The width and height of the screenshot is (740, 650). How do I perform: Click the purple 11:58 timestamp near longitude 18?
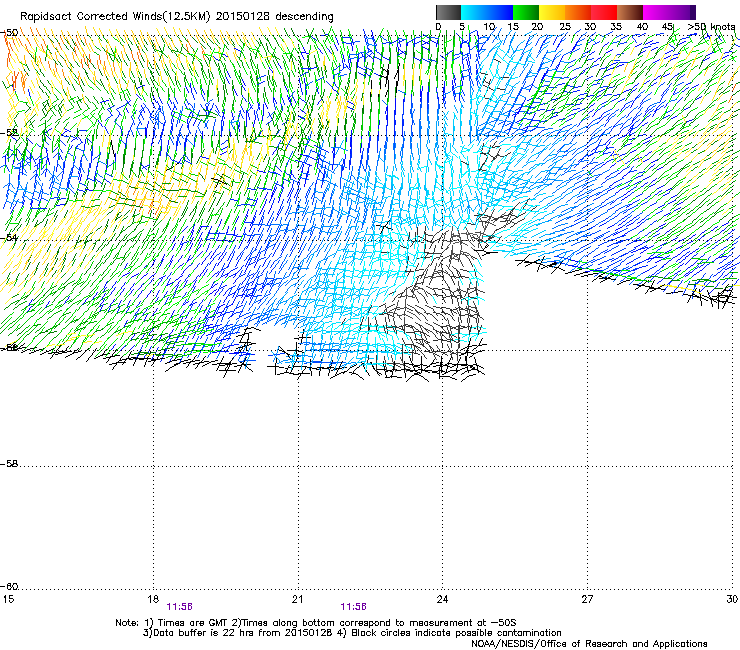(179, 607)
